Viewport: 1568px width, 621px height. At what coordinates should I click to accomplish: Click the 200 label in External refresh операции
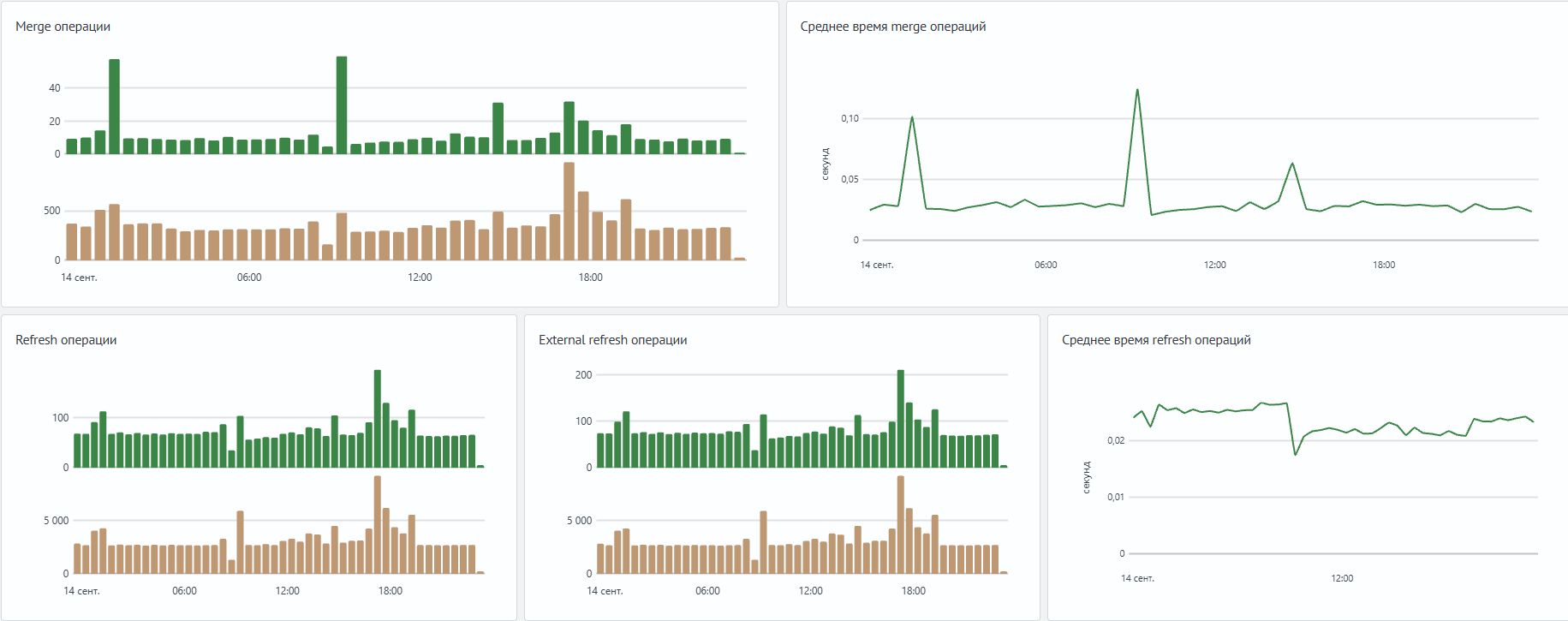click(583, 375)
